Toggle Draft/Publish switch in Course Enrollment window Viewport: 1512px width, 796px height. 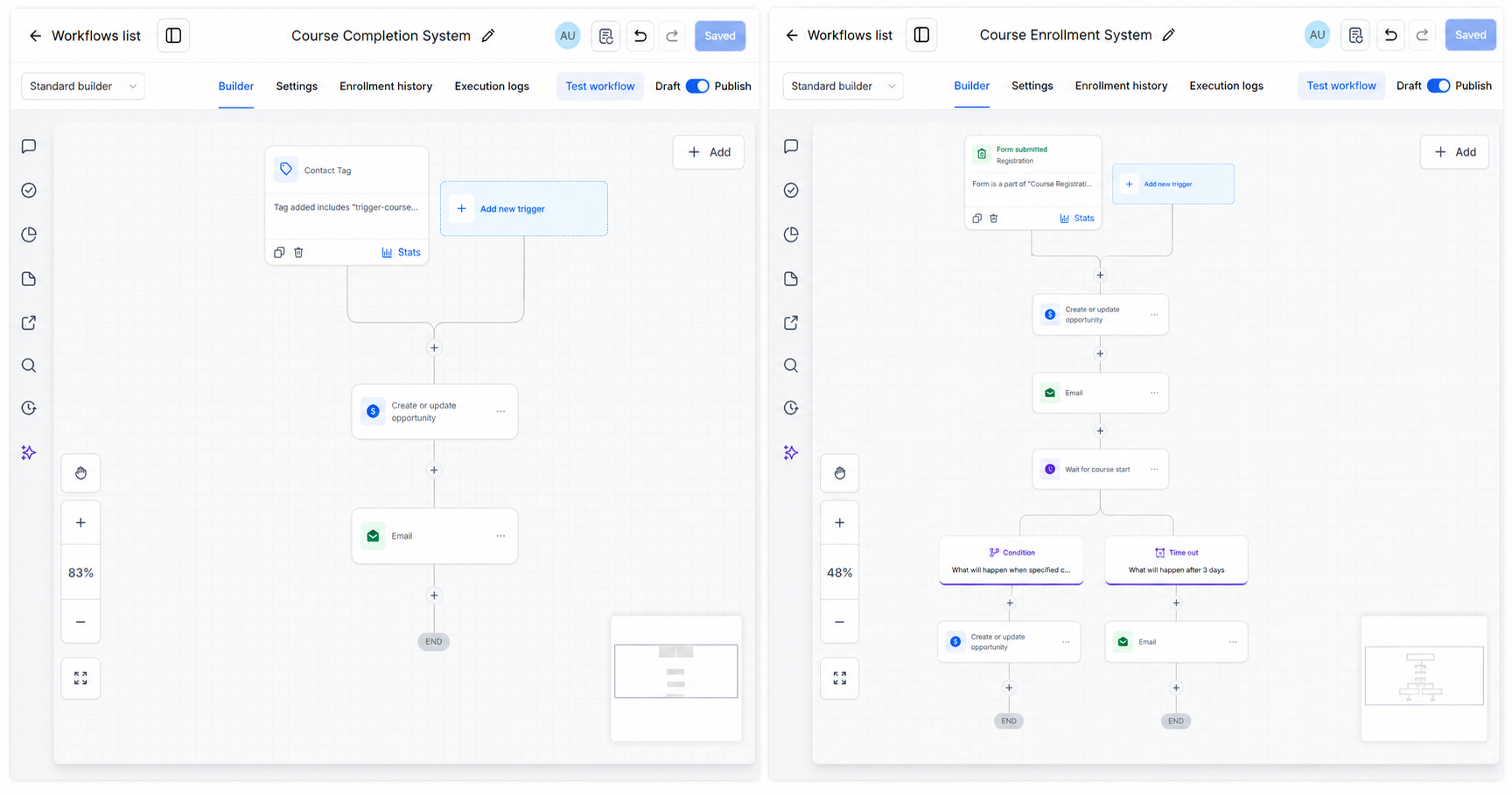click(x=1438, y=86)
